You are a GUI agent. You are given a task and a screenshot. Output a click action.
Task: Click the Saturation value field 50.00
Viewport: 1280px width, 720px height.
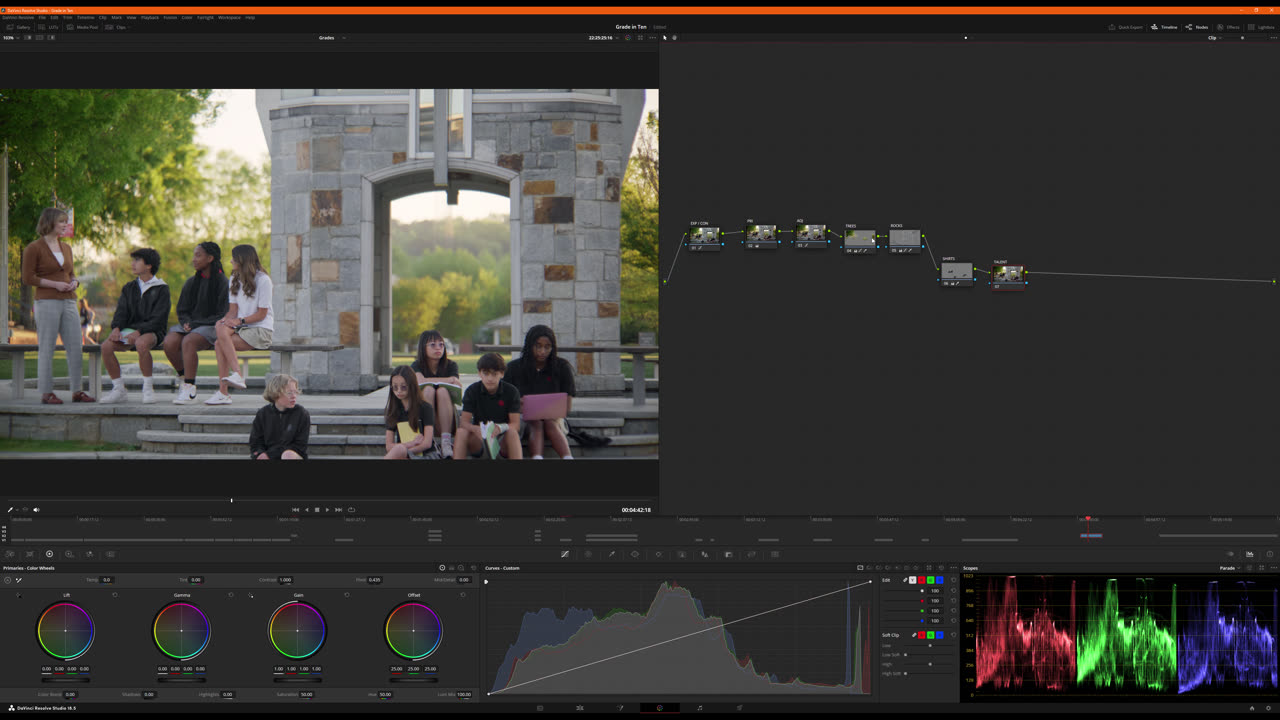coord(306,694)
